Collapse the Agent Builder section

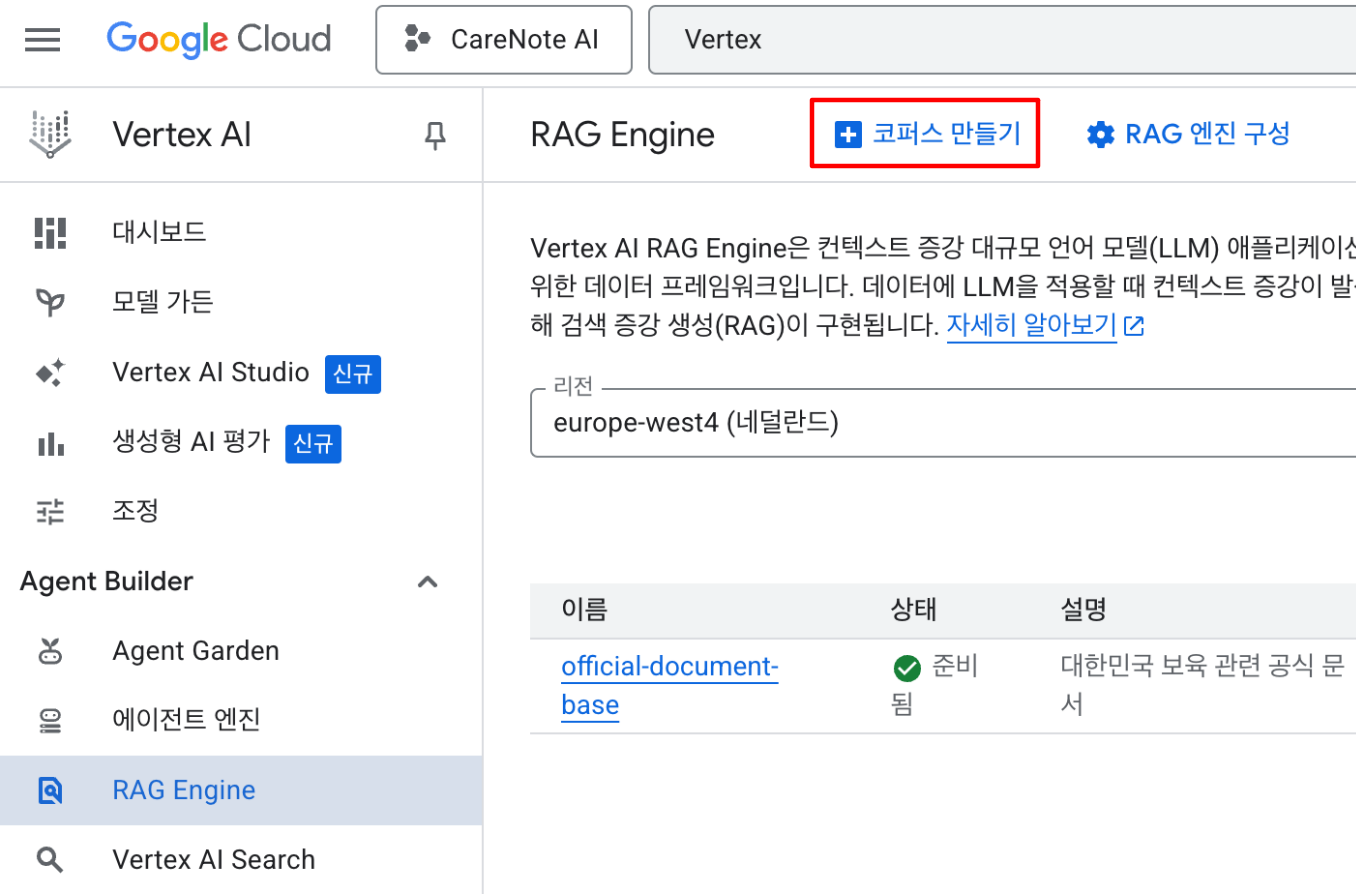(428, 581)
